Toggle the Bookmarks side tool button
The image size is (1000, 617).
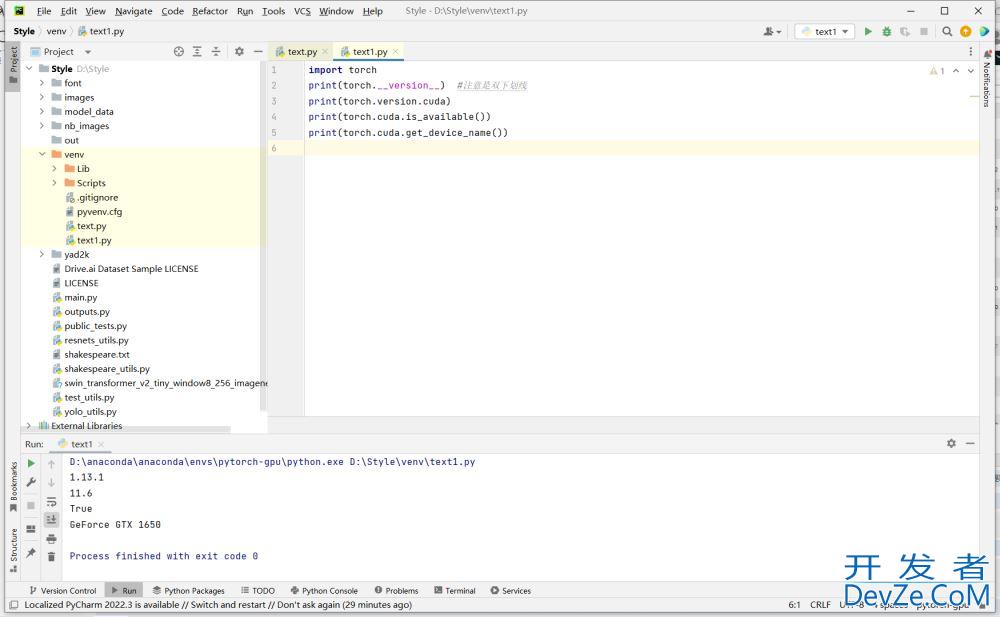pos(13,486)
